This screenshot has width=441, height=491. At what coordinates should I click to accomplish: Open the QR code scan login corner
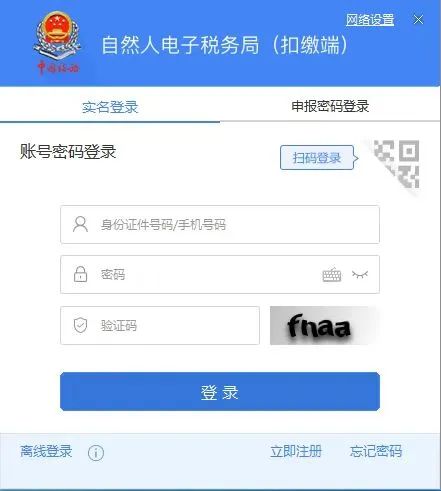[396, 165]
